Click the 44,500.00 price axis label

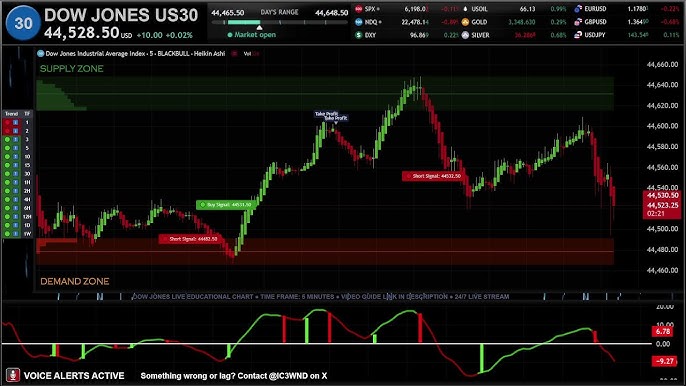click(x=662, y=229)
